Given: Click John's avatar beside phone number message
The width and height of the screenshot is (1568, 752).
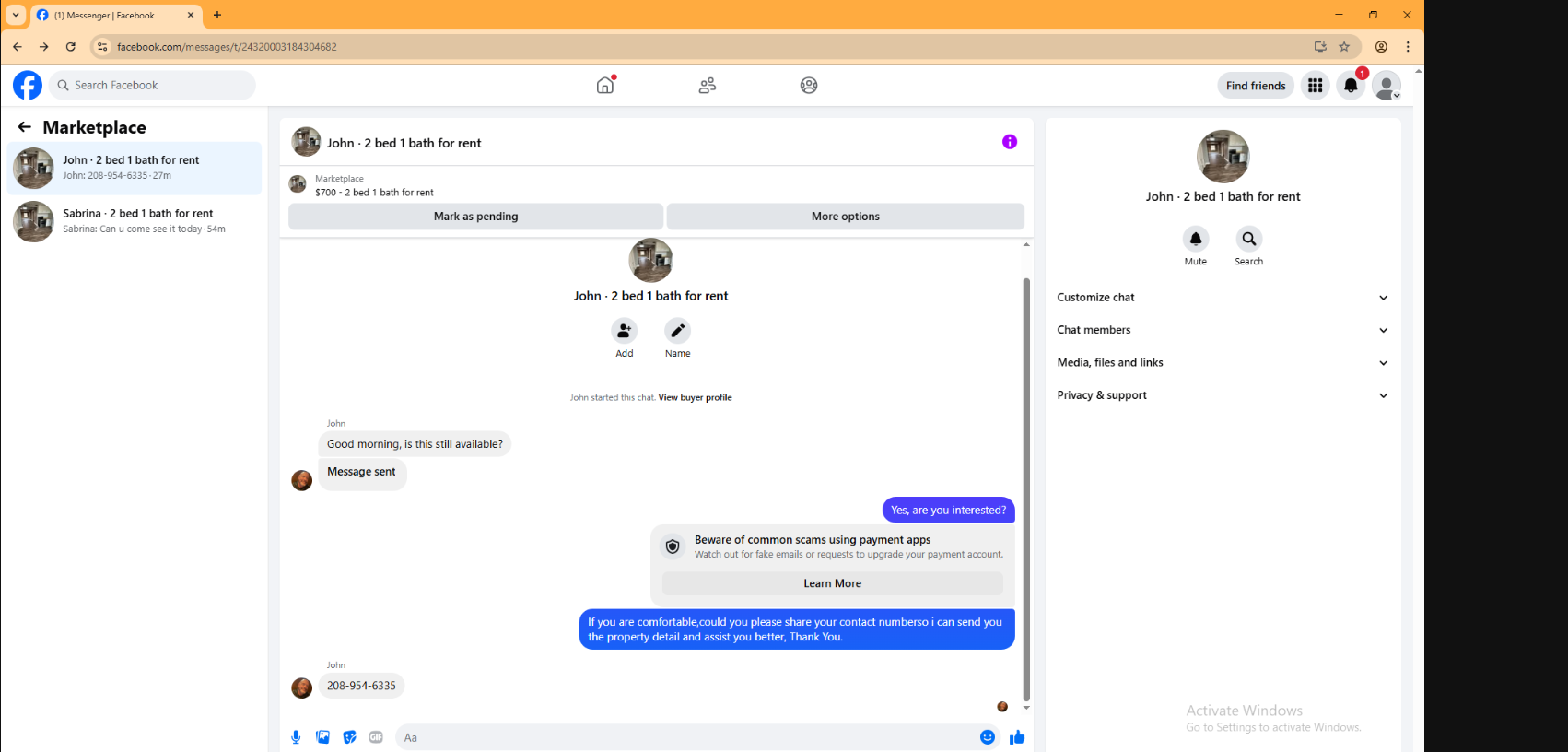Looking at the screenshot, I should pos(302,687).
